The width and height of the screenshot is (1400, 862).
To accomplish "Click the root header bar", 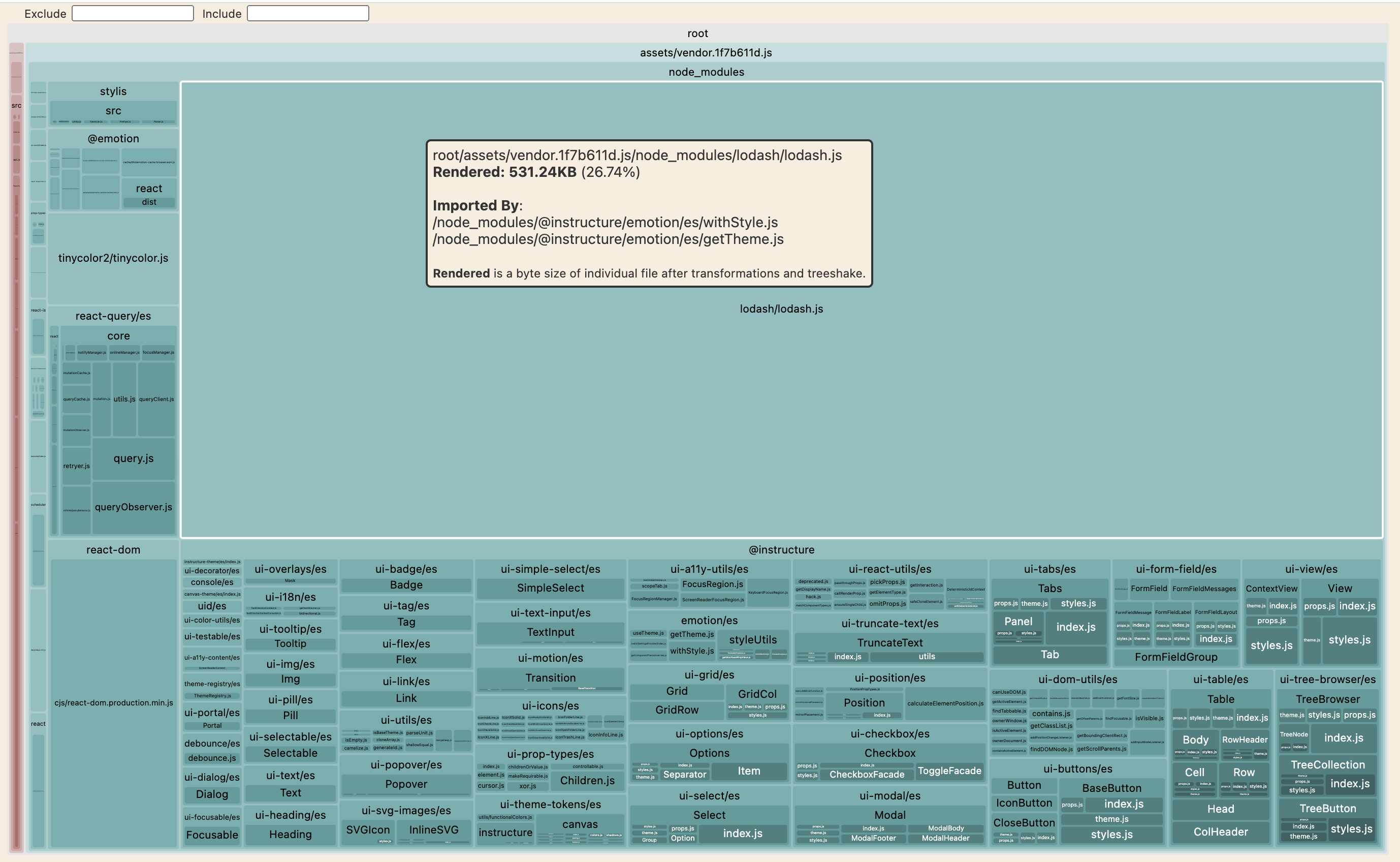I will click(699, 33).
